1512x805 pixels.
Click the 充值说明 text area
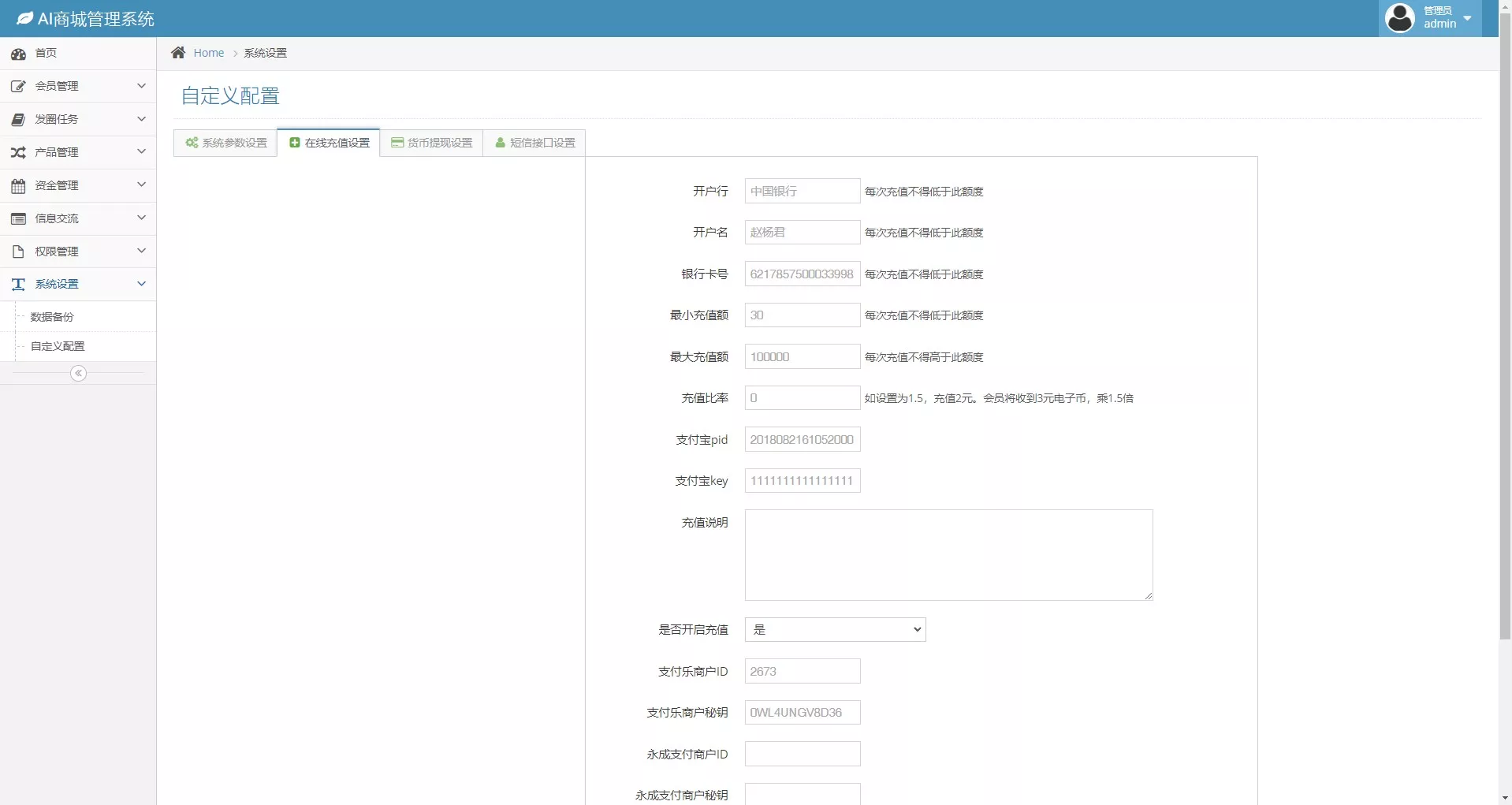[948, 555]
